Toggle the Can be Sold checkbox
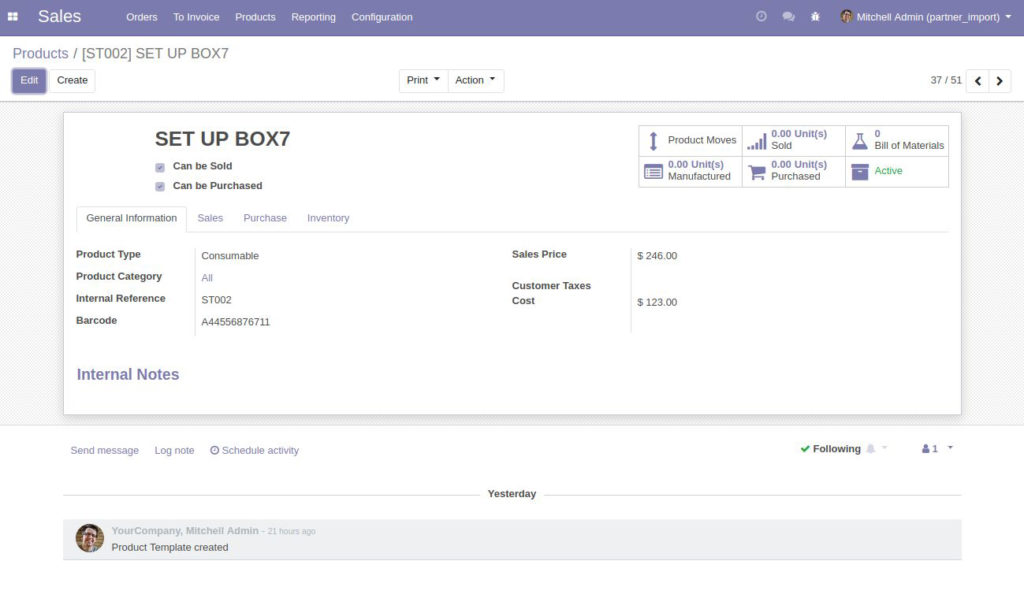The image size is (1024, 598). coord(160,168)
